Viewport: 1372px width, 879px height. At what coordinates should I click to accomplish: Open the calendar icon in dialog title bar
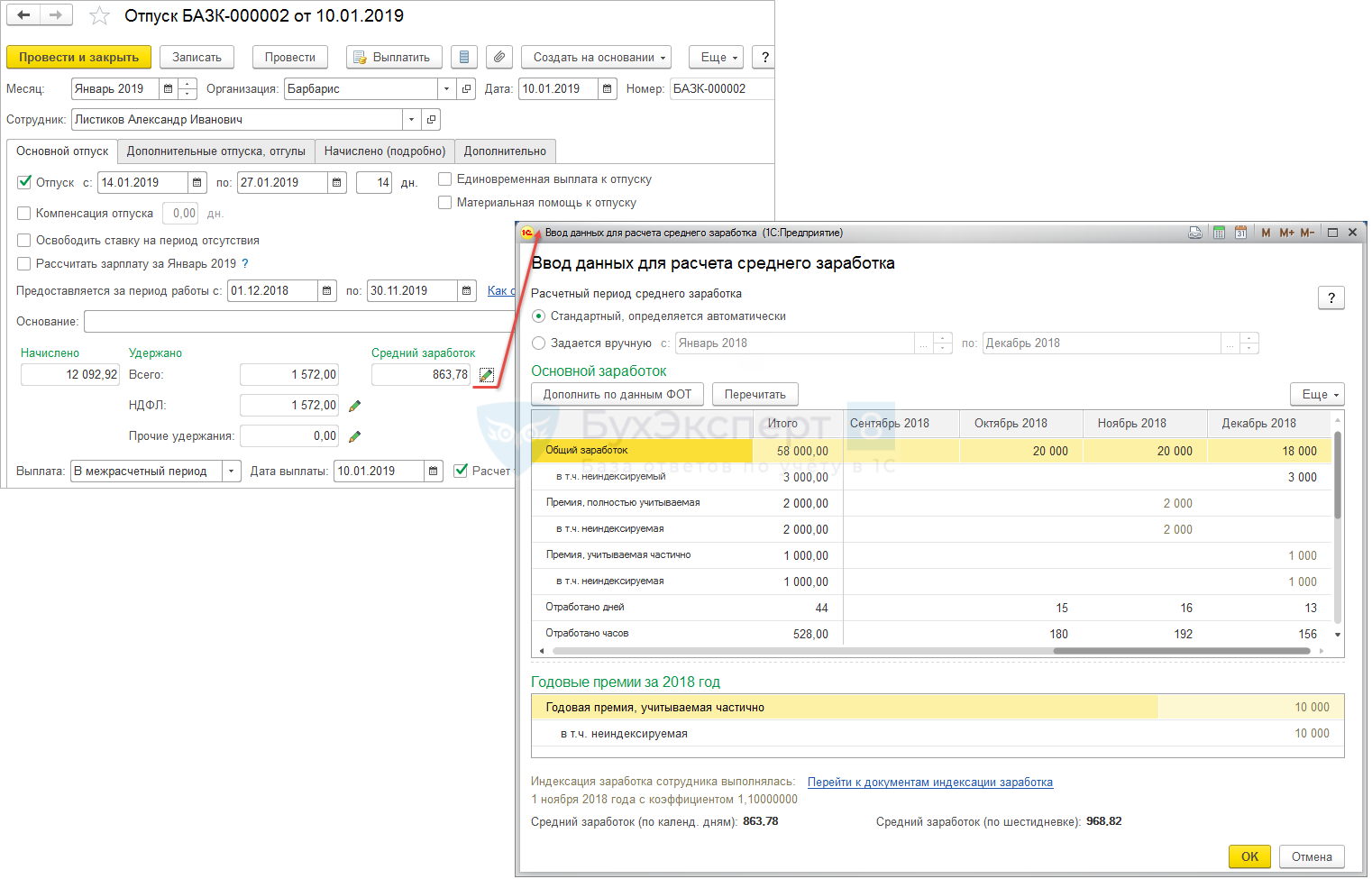[1240, 233]
